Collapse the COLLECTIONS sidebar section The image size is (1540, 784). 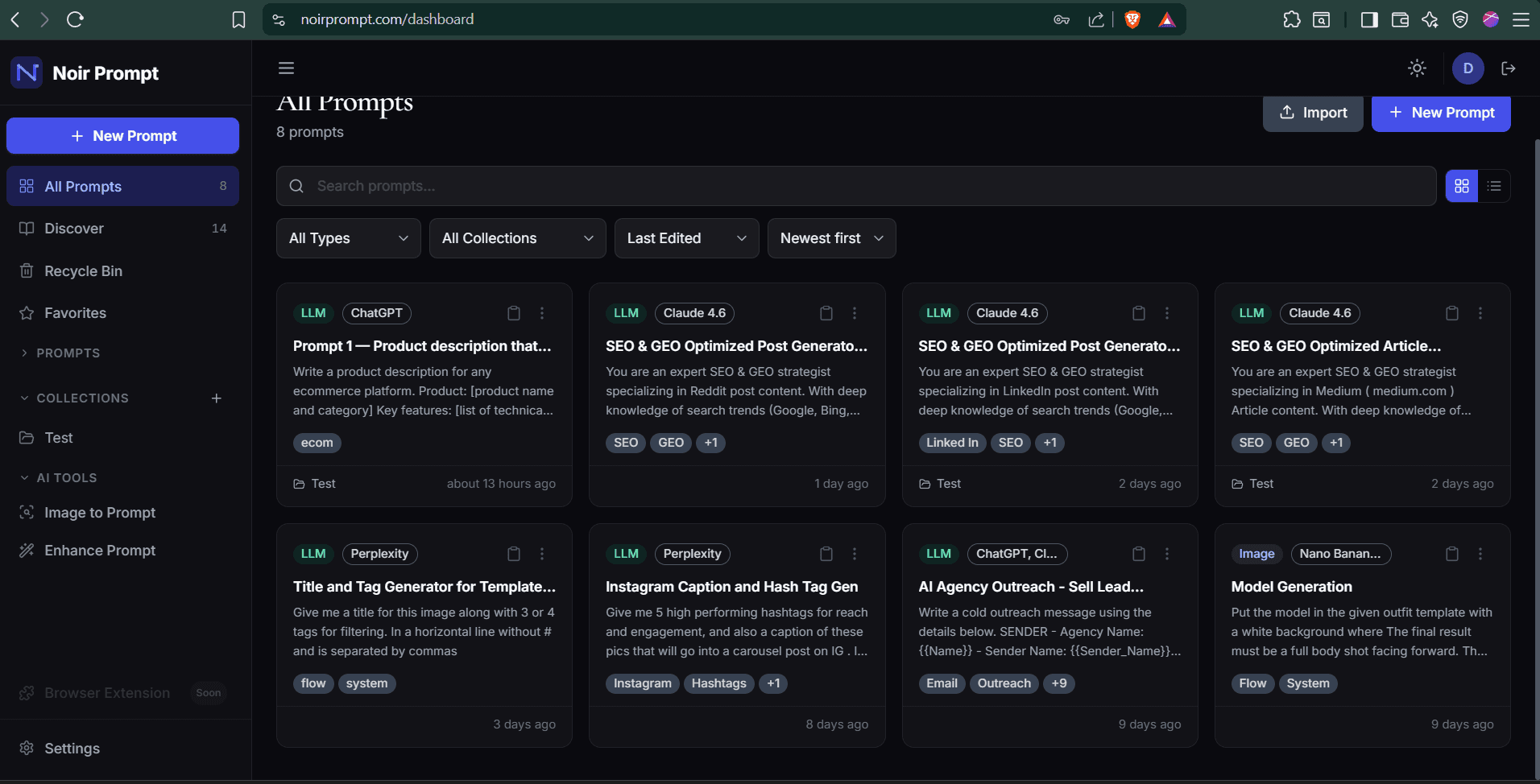click(74, 398)
